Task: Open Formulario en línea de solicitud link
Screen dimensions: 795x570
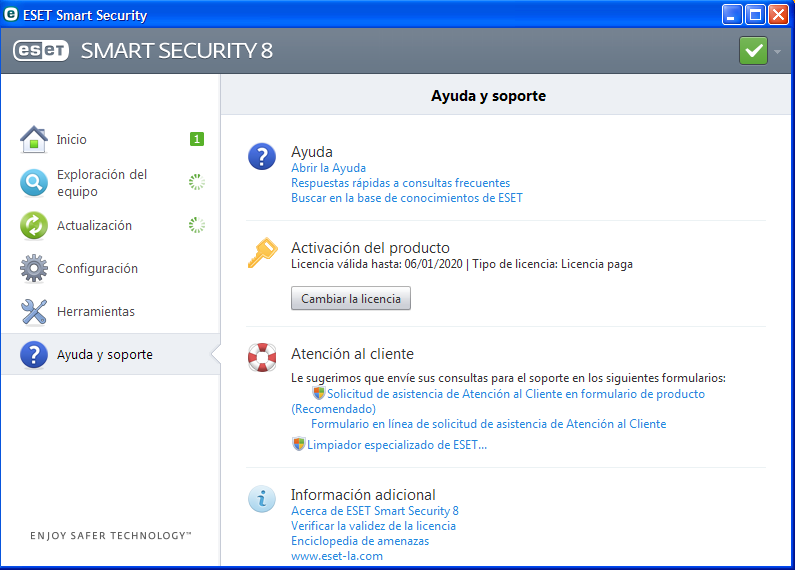Action: tap(488, 424)
